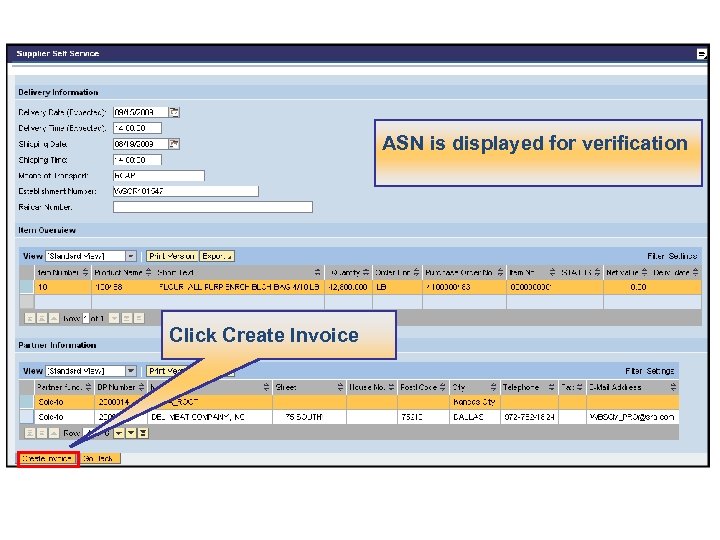Expand the Item Overview View dropdown
The height and width of the screenshot is (540, 720).
(131, 256)
